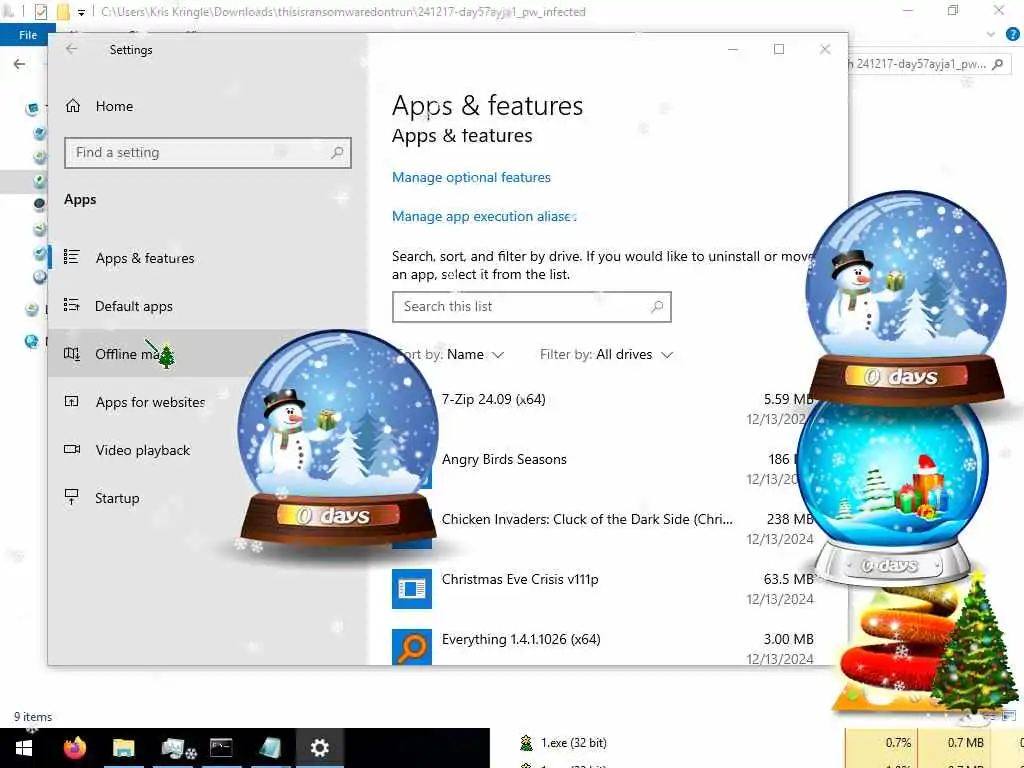This screenshot has height=768, width=1024.
Task: Click the Default apps sidebar icon
Action: pos(72,305)
